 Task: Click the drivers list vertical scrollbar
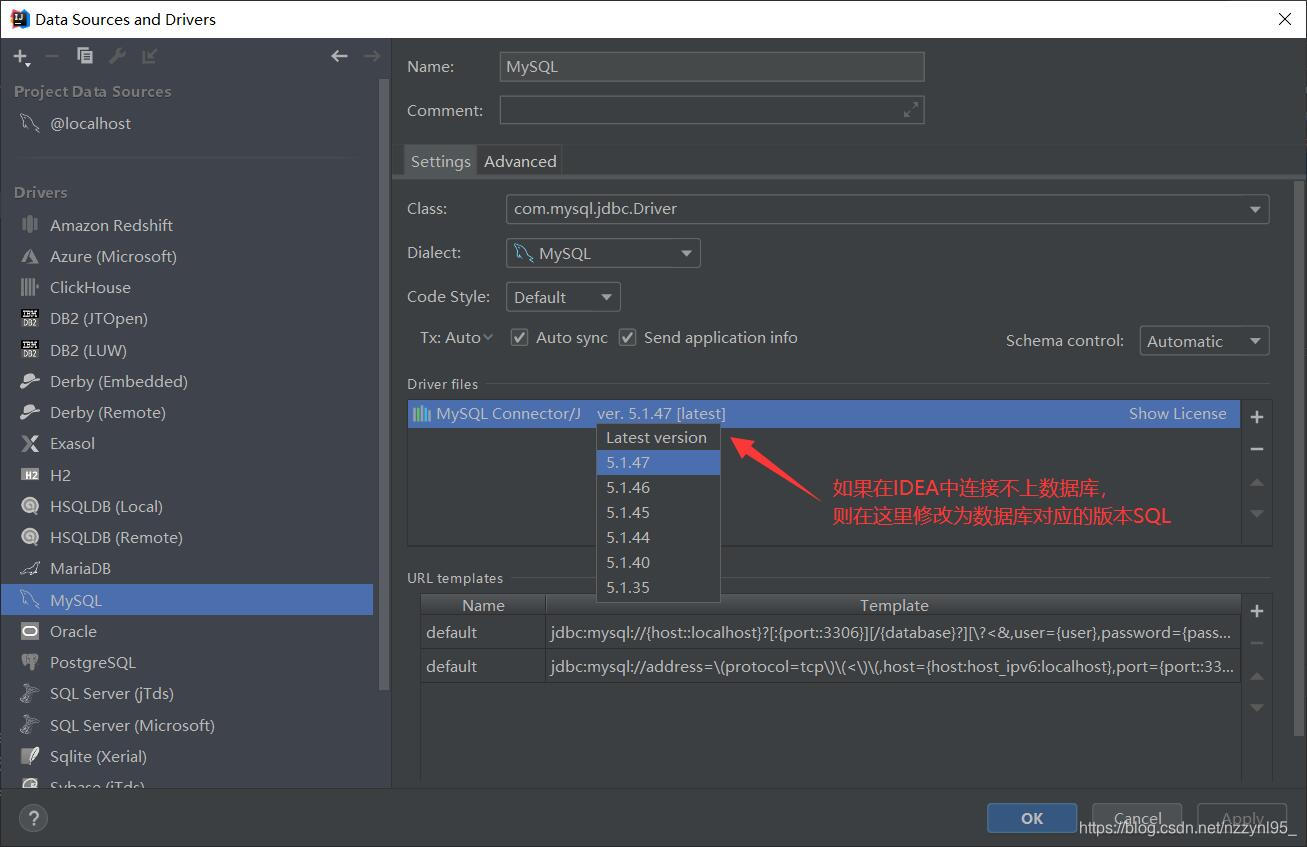[384, 385]
